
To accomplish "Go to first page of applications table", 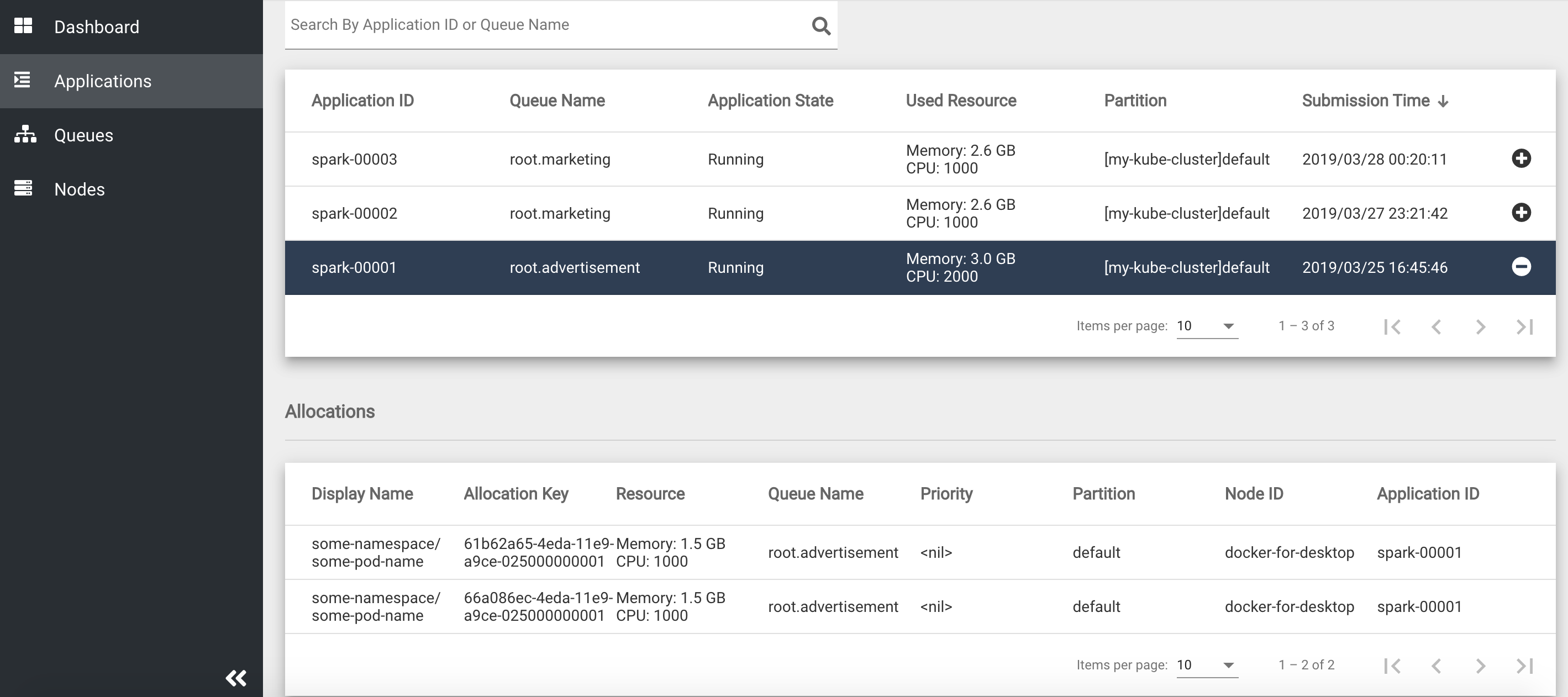I will coord(1392,327).
